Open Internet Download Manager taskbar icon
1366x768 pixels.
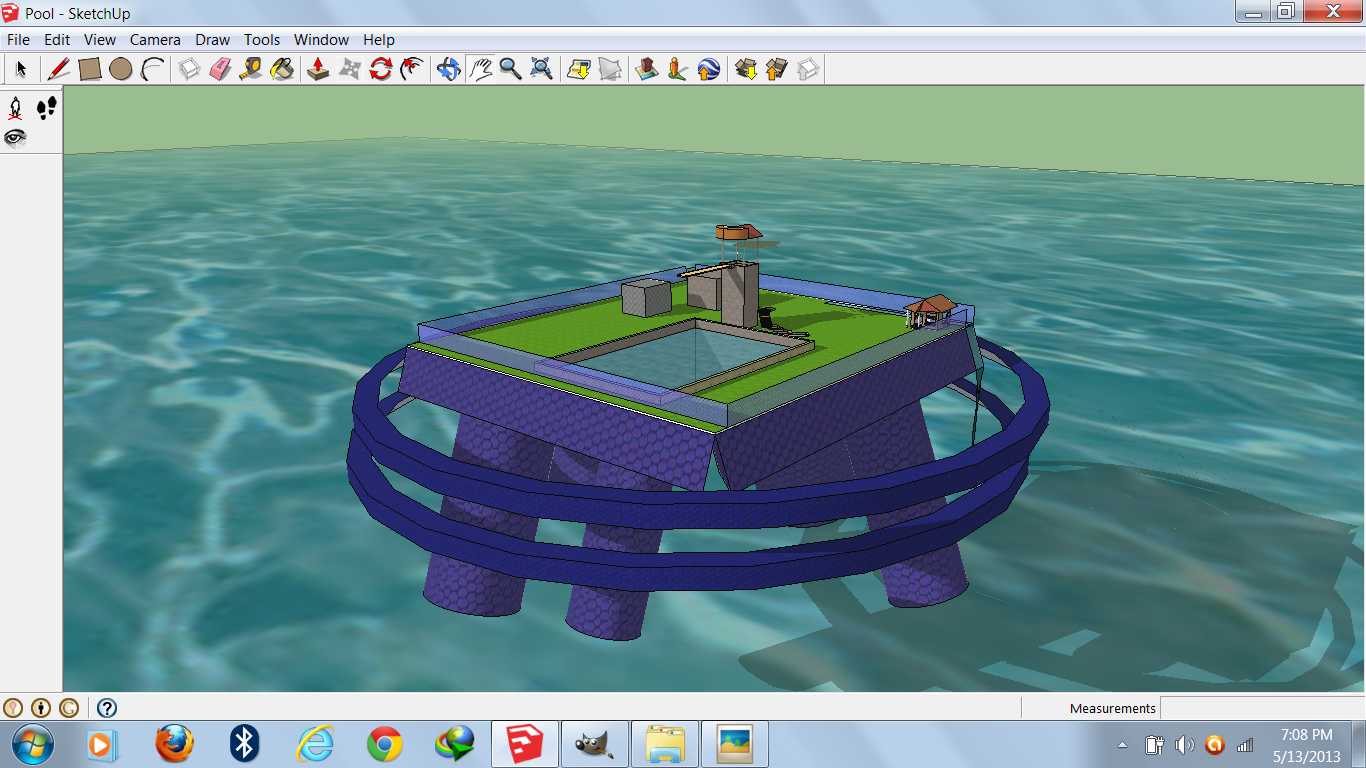[x=454, y=744]
